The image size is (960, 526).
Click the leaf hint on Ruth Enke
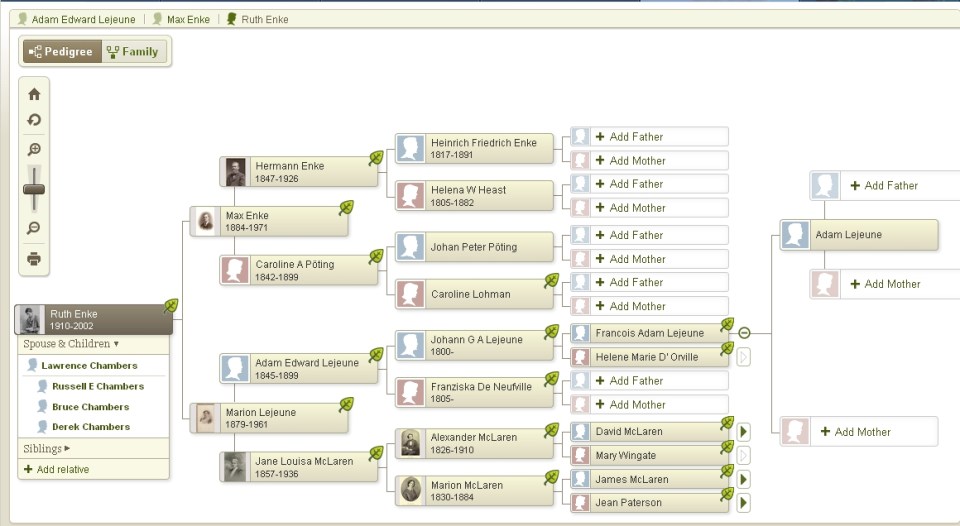coord(171,306)
